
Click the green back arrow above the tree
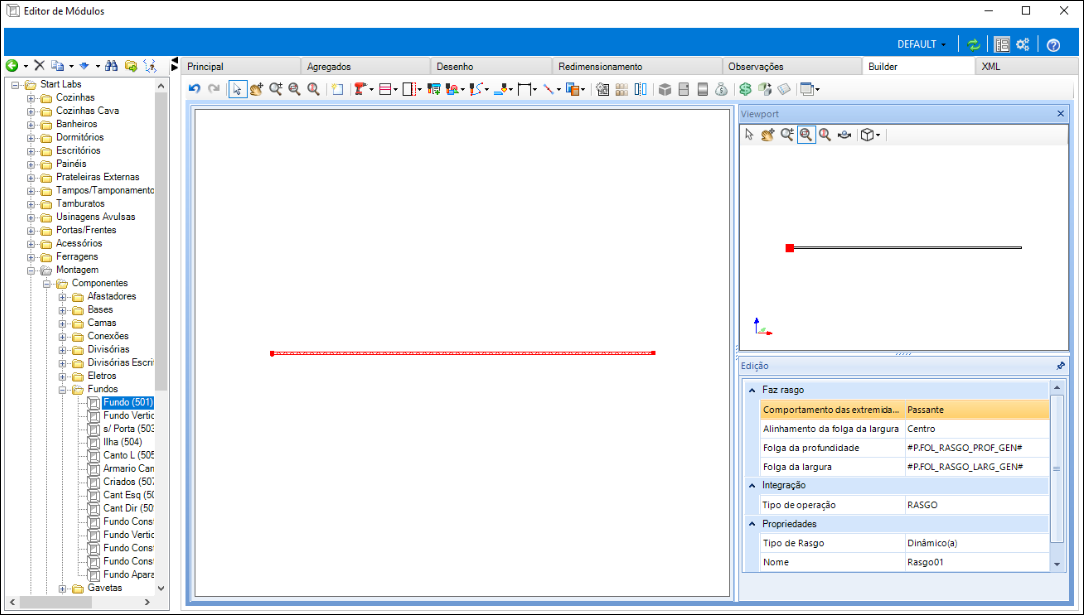point(12,66)
